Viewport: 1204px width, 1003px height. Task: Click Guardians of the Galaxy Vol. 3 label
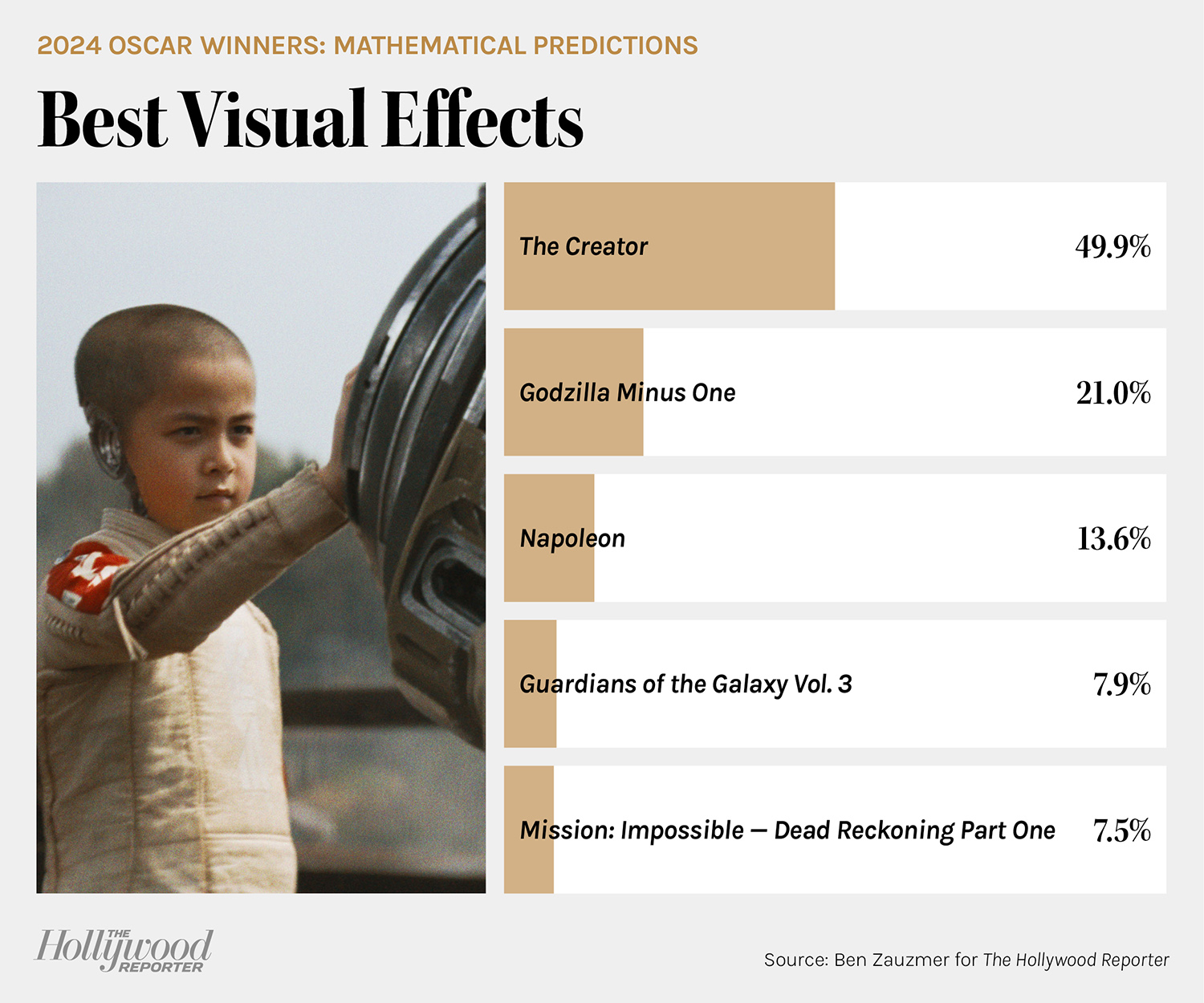[x=685, y=684]
